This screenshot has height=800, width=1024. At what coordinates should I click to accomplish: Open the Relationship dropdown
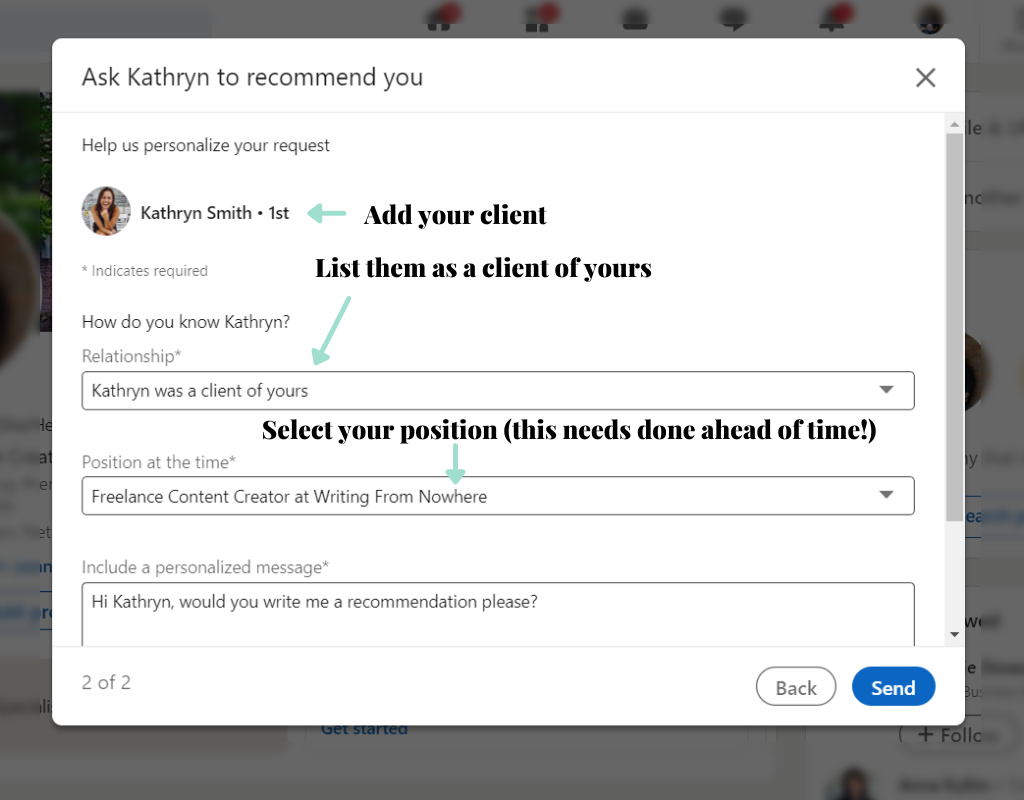point(498,391)
